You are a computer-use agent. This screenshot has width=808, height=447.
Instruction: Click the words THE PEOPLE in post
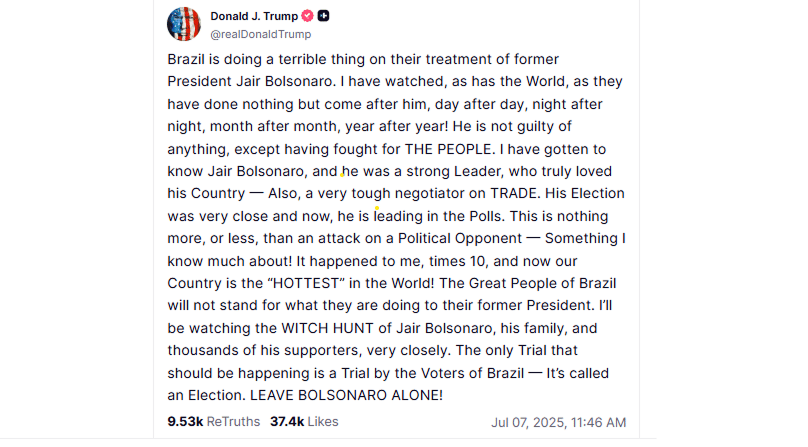point(449,150)
